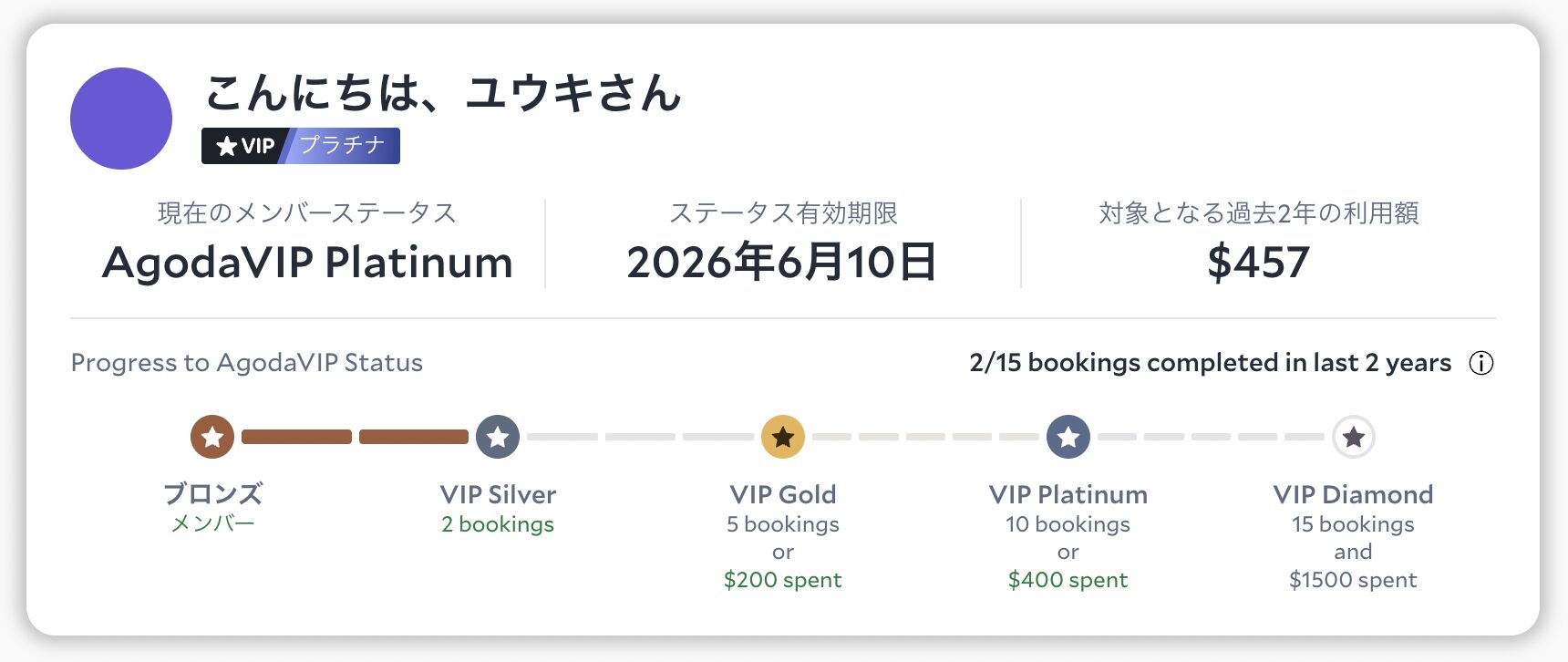1568x662 pixels.
Task: Select the VIP Silver tier label
Action: (498, 494)
